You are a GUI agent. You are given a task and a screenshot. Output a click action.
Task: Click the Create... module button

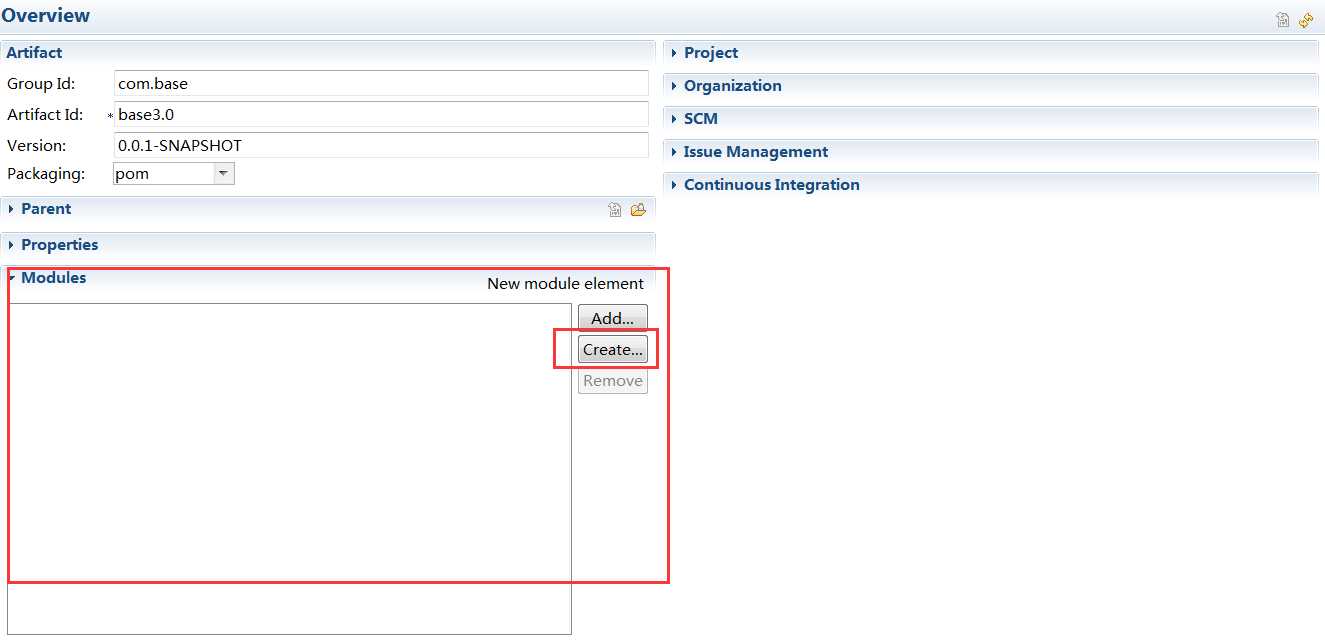tap(613, 350)
